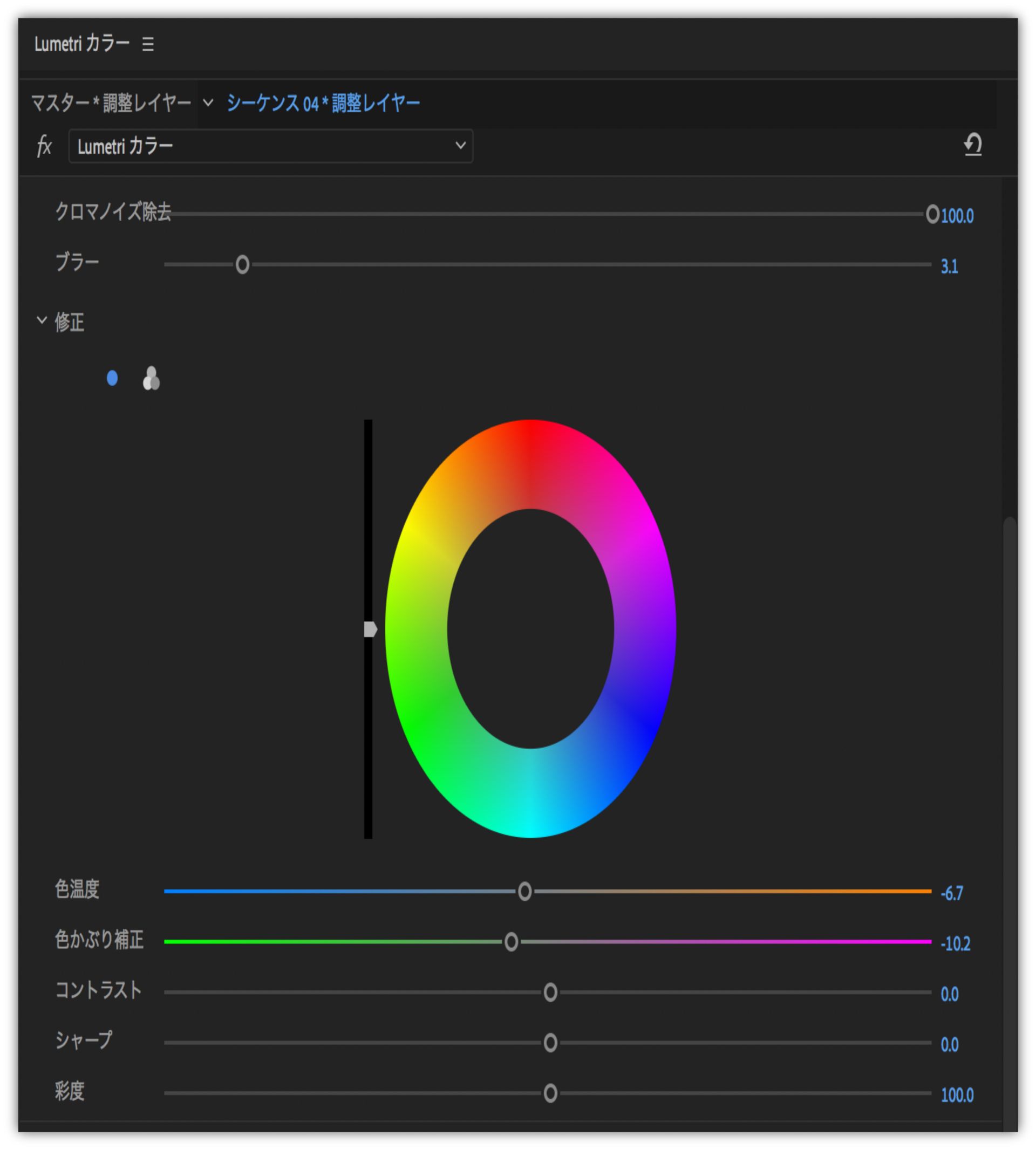Click the コントラスト slider knob
Screen dimensions: 1036x1150
(550, 993)
